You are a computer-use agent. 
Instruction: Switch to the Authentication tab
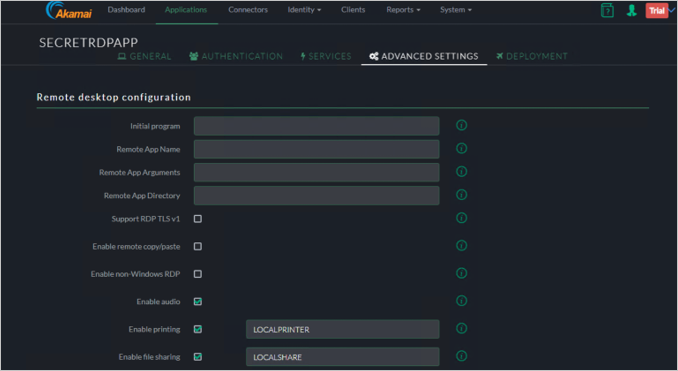click(236, 57)
